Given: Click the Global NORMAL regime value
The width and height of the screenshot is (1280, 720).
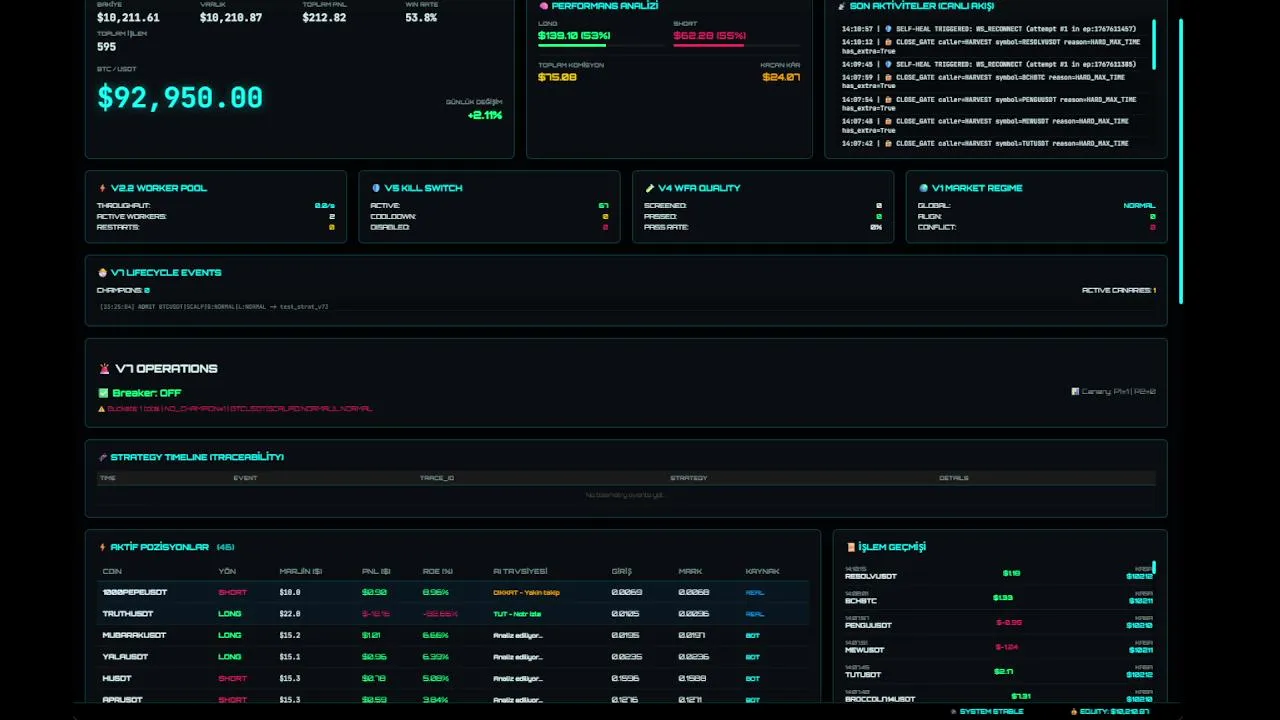Looking at the screenshot, I should pos(1139,206).
